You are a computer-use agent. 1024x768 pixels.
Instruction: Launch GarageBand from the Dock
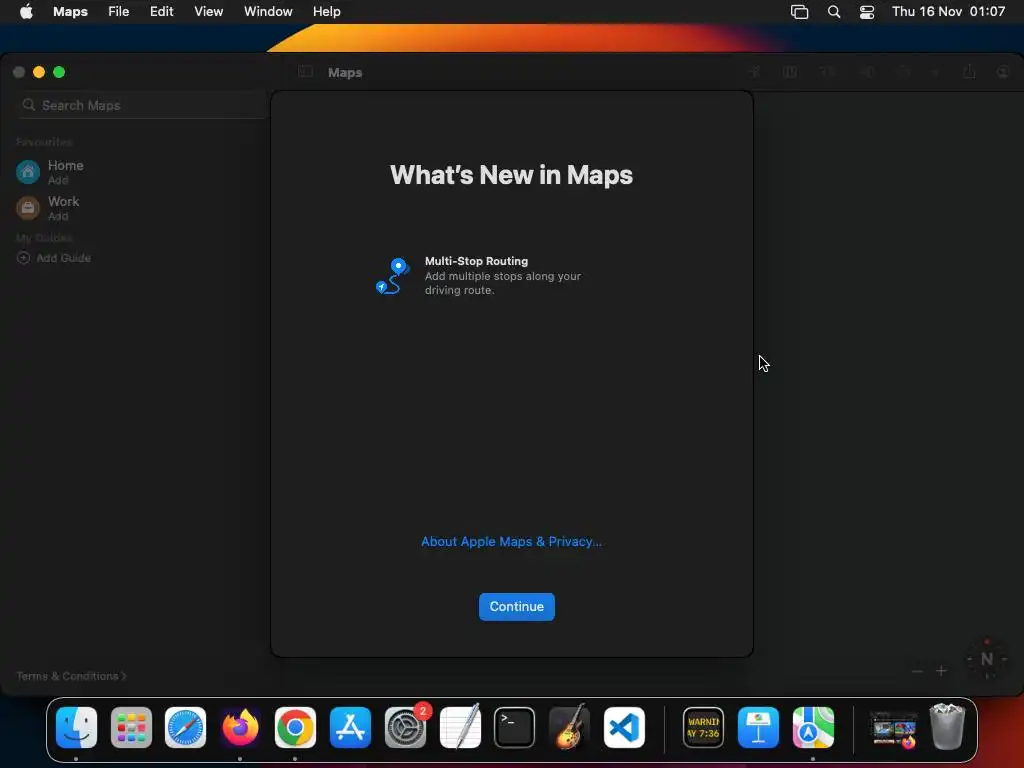point(569,728)
